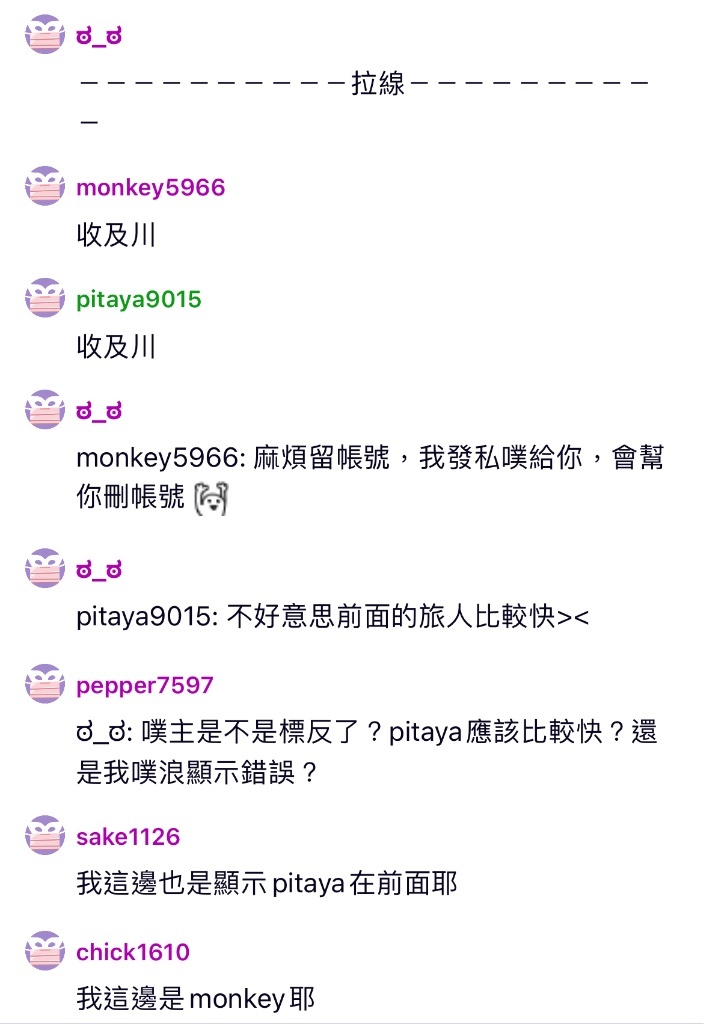Open avatar of first ಠ_ಠ post
704x1024 pixels.
click(x=45, y=35)
